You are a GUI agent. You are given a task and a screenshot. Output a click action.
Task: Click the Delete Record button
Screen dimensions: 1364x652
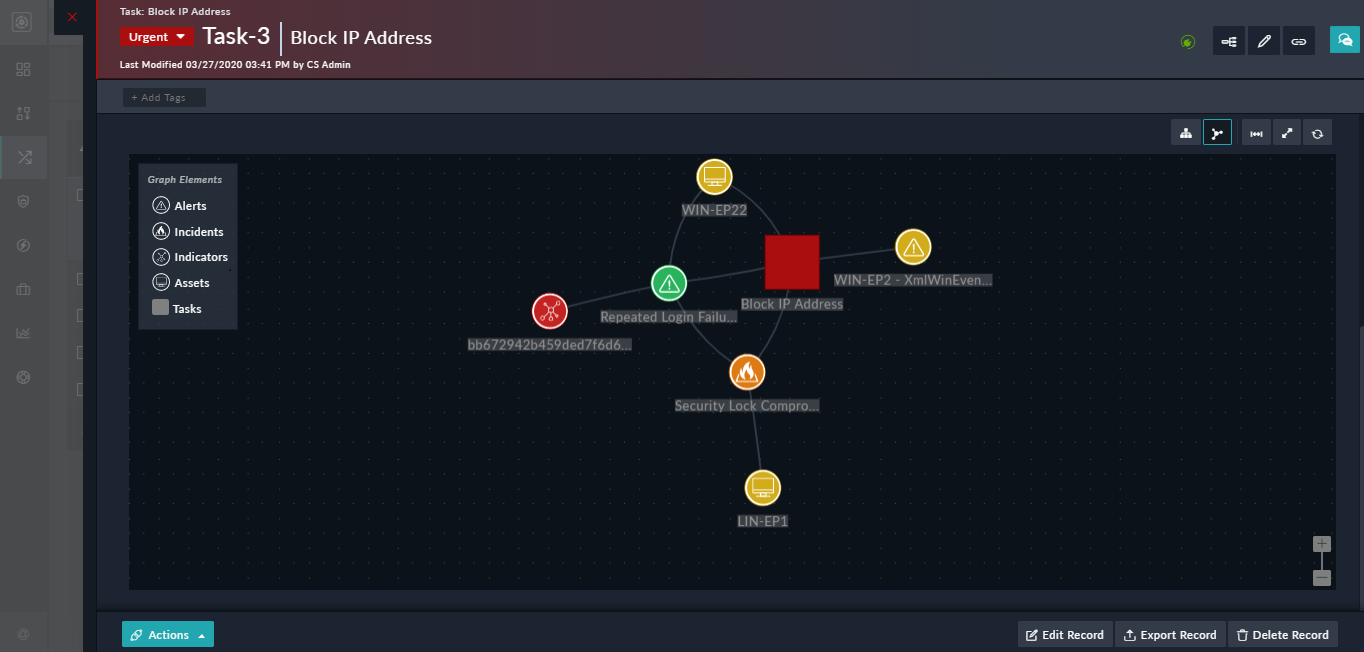[1283, 634]
